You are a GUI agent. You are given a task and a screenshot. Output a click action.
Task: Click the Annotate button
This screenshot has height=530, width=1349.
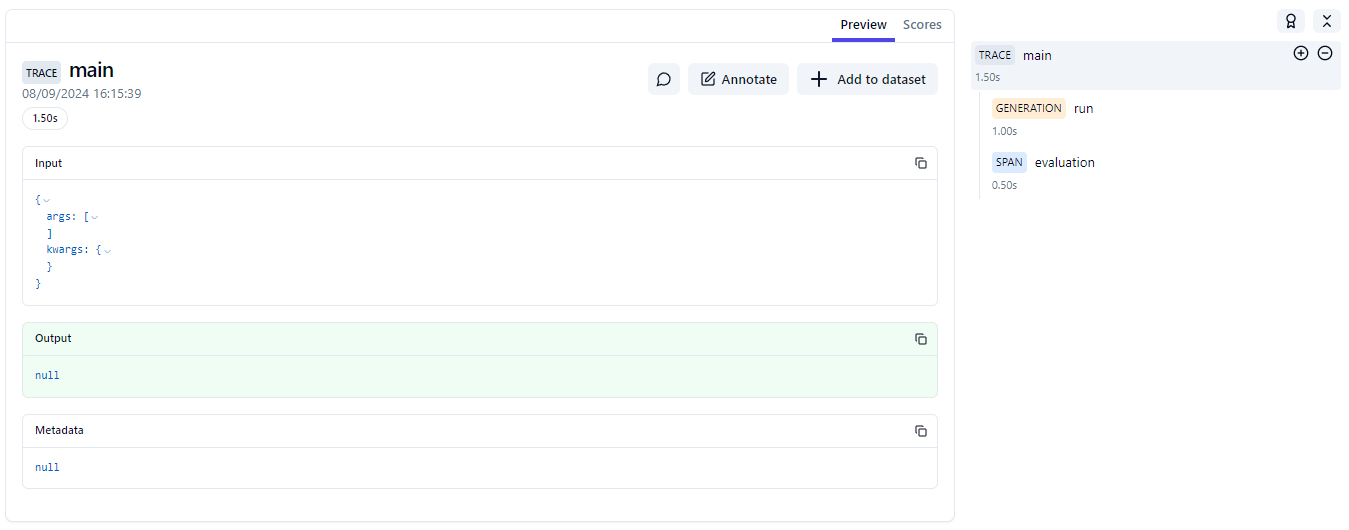pos(738,79)
